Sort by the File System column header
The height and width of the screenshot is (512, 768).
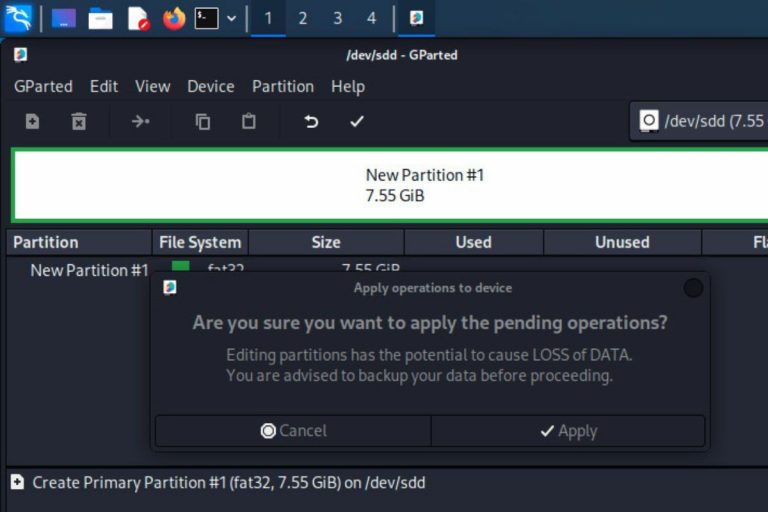(x=200, y=243)
